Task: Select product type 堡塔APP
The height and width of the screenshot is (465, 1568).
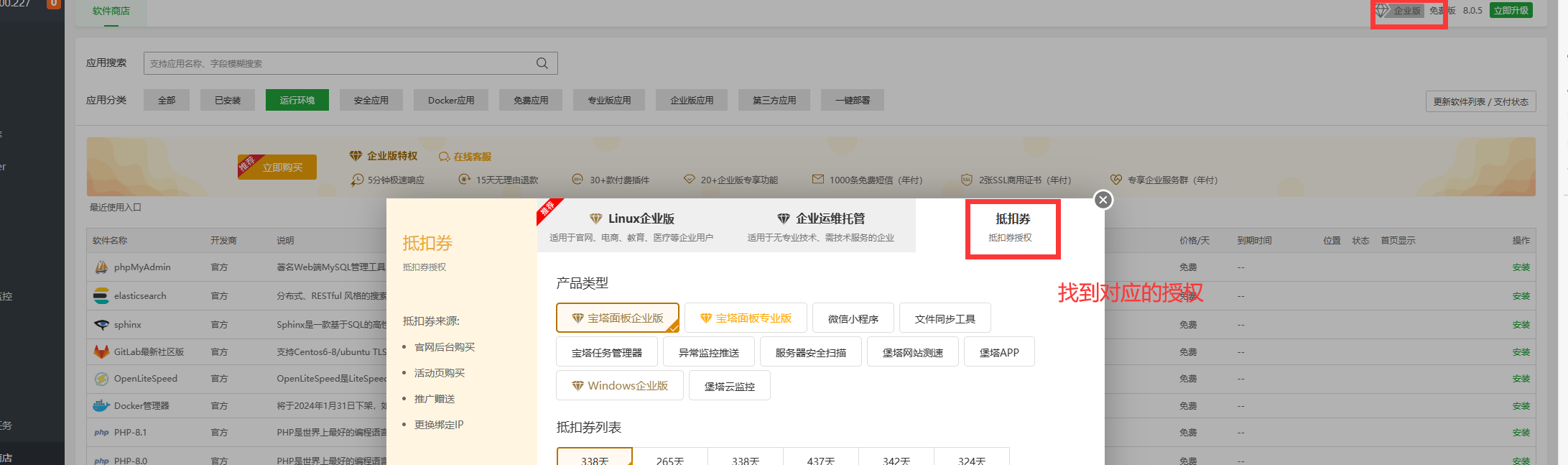Action: tap(999, 352)
